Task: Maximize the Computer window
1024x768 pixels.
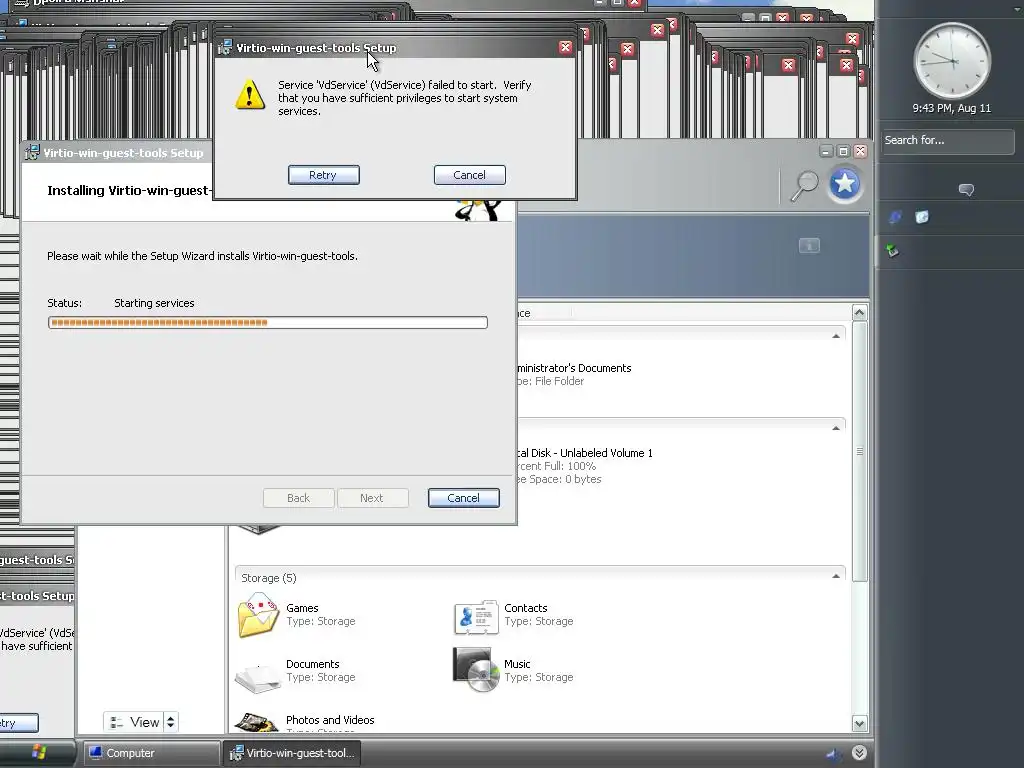Action: pyautogui.click(x=843, y=151)
